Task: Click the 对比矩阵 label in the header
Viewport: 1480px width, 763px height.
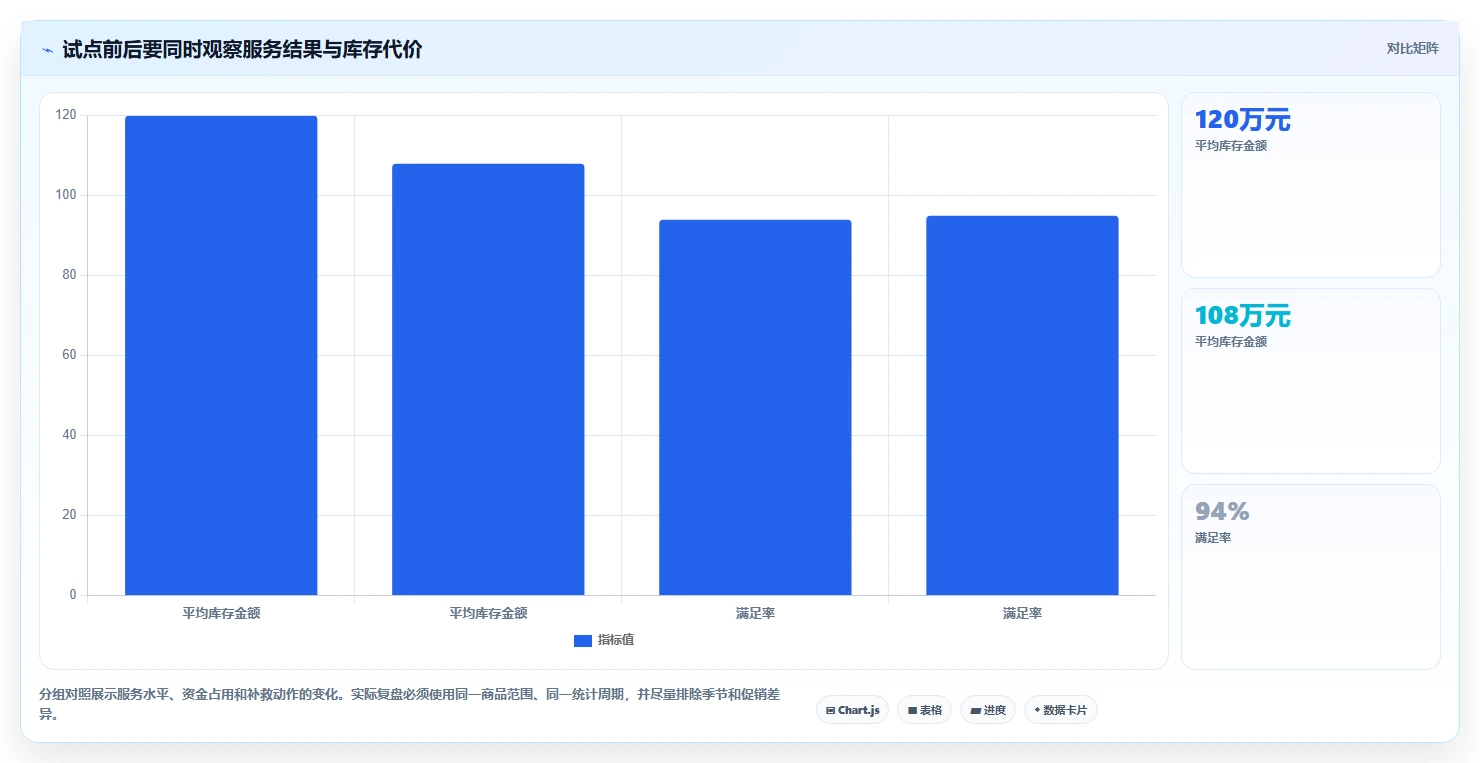Action: click(1412, 48)
